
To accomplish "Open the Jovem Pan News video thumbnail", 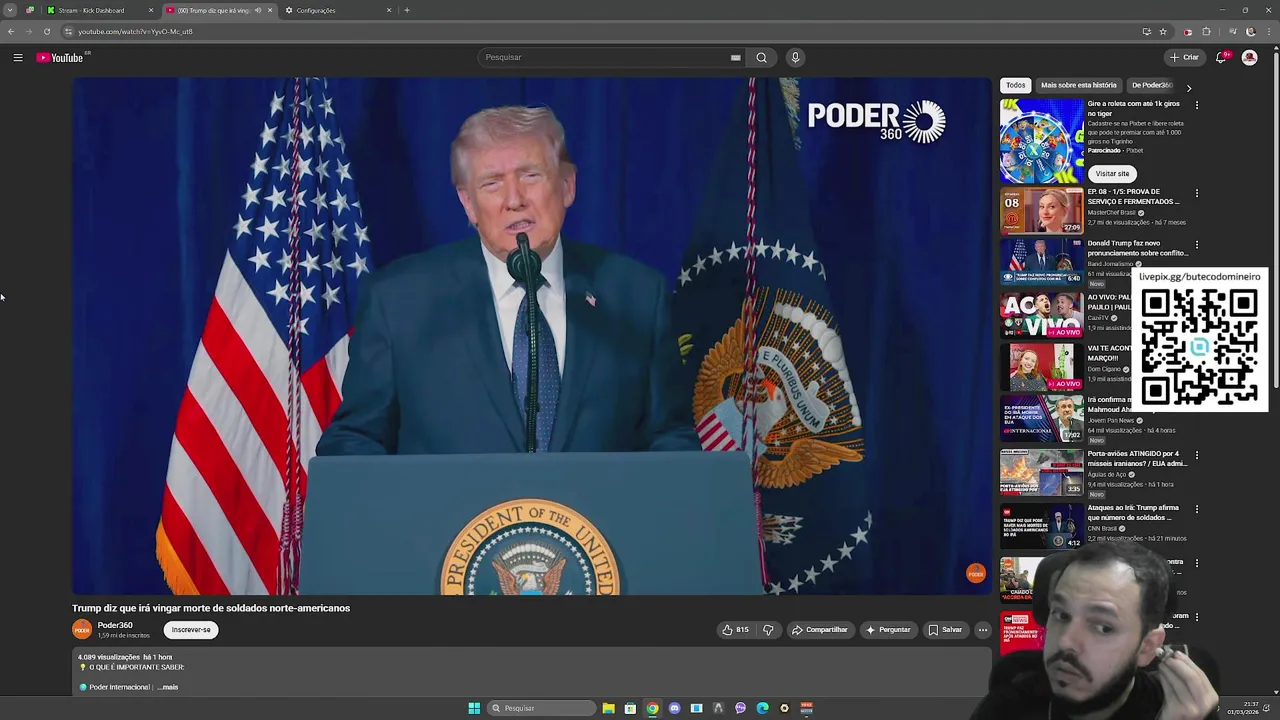I will tap(1041, 418).
